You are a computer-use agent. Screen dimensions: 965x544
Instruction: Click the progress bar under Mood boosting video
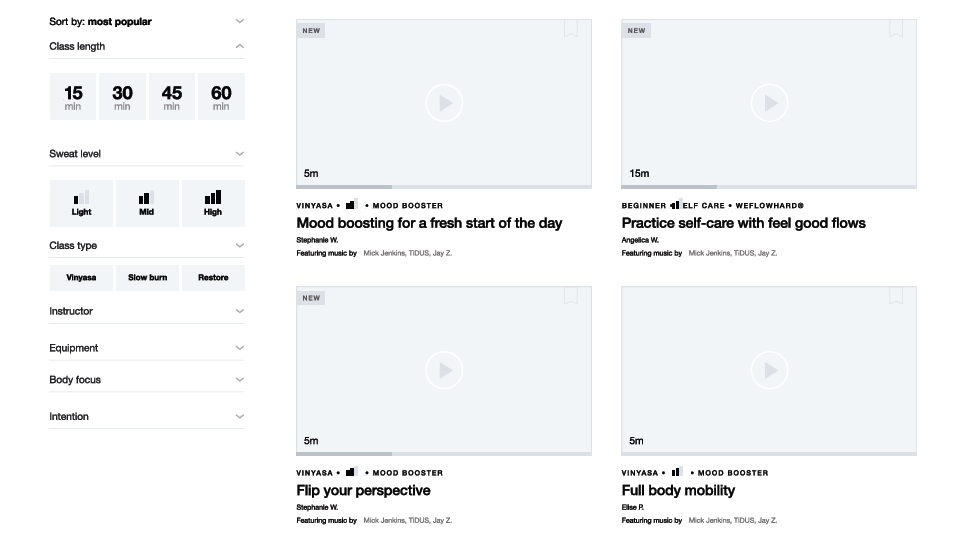[x=444, y=186]
